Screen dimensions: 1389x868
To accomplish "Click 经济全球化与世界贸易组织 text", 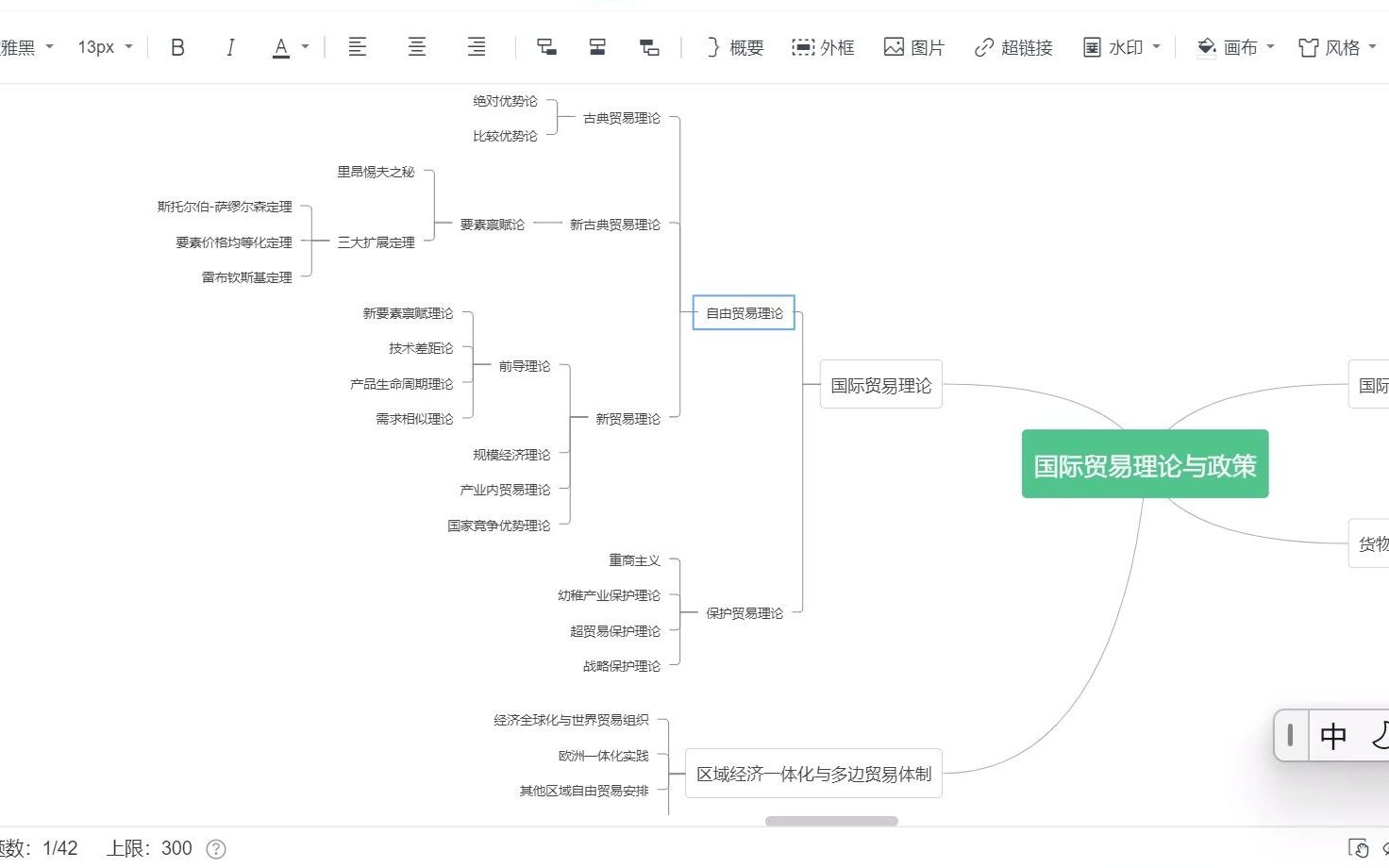I will (x=571, y=720).
